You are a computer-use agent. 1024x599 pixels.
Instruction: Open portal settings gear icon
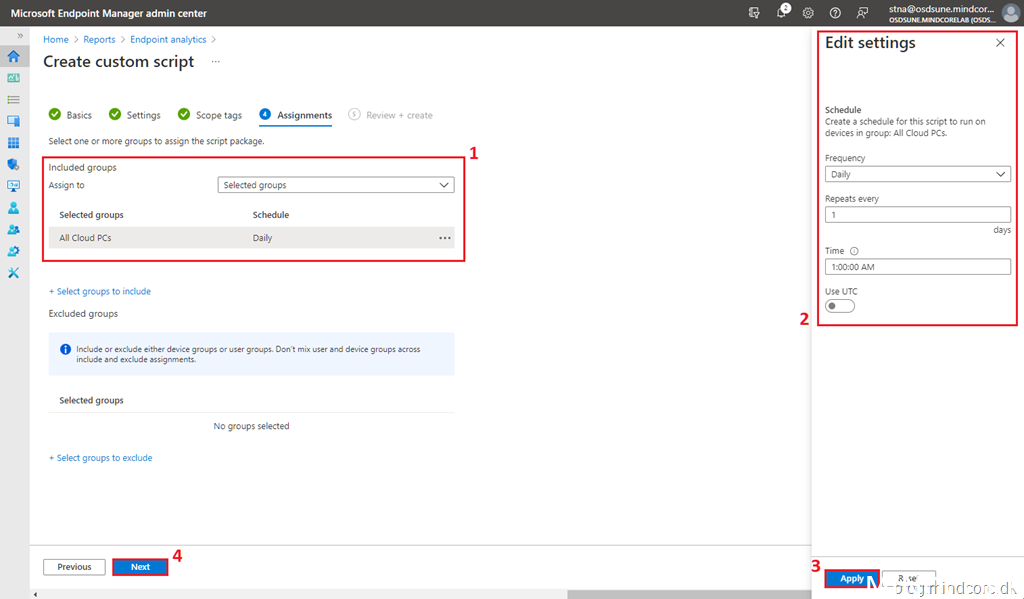point(808,12)
